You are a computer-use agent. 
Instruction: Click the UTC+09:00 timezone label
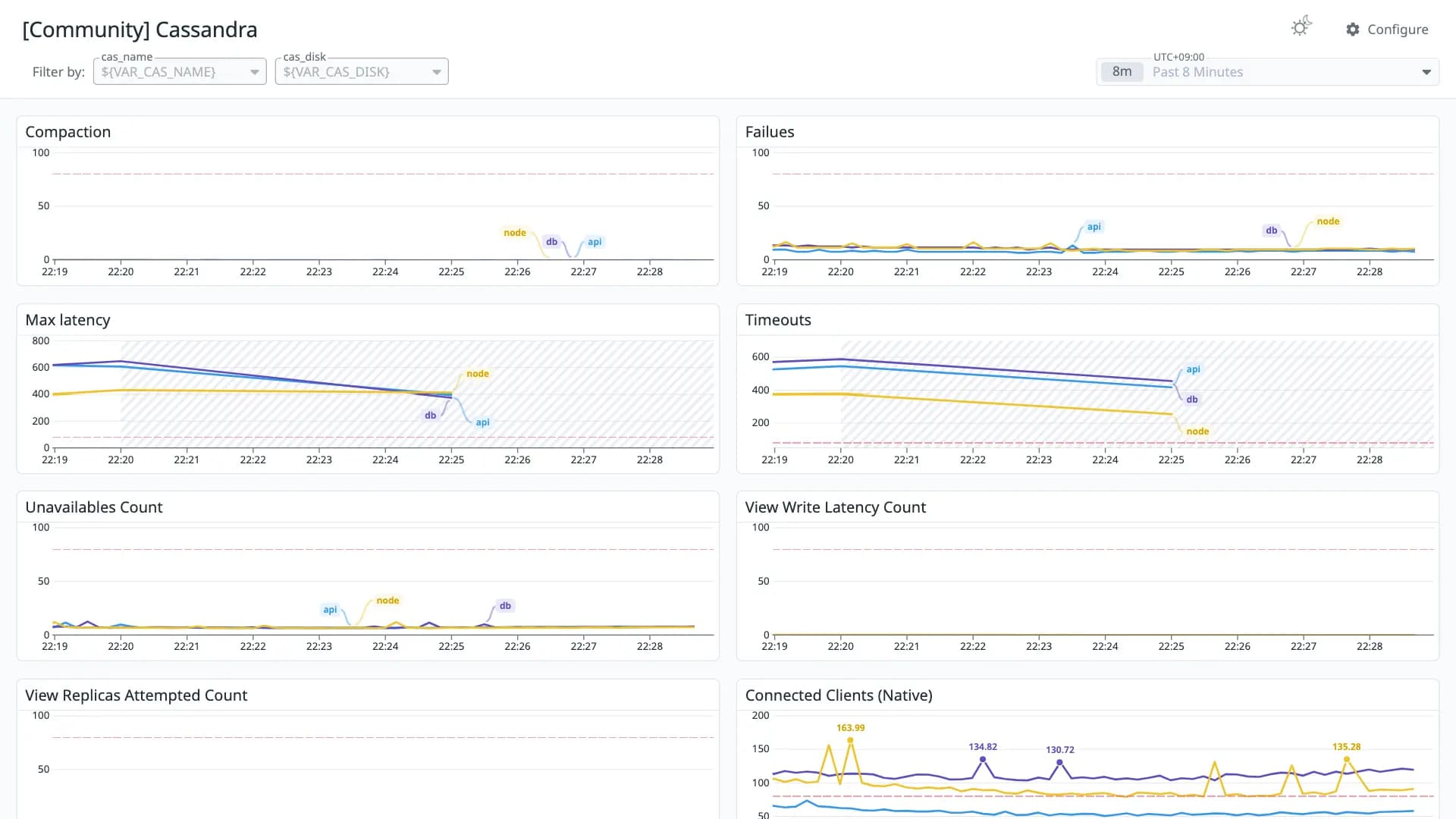(1178, 57)
